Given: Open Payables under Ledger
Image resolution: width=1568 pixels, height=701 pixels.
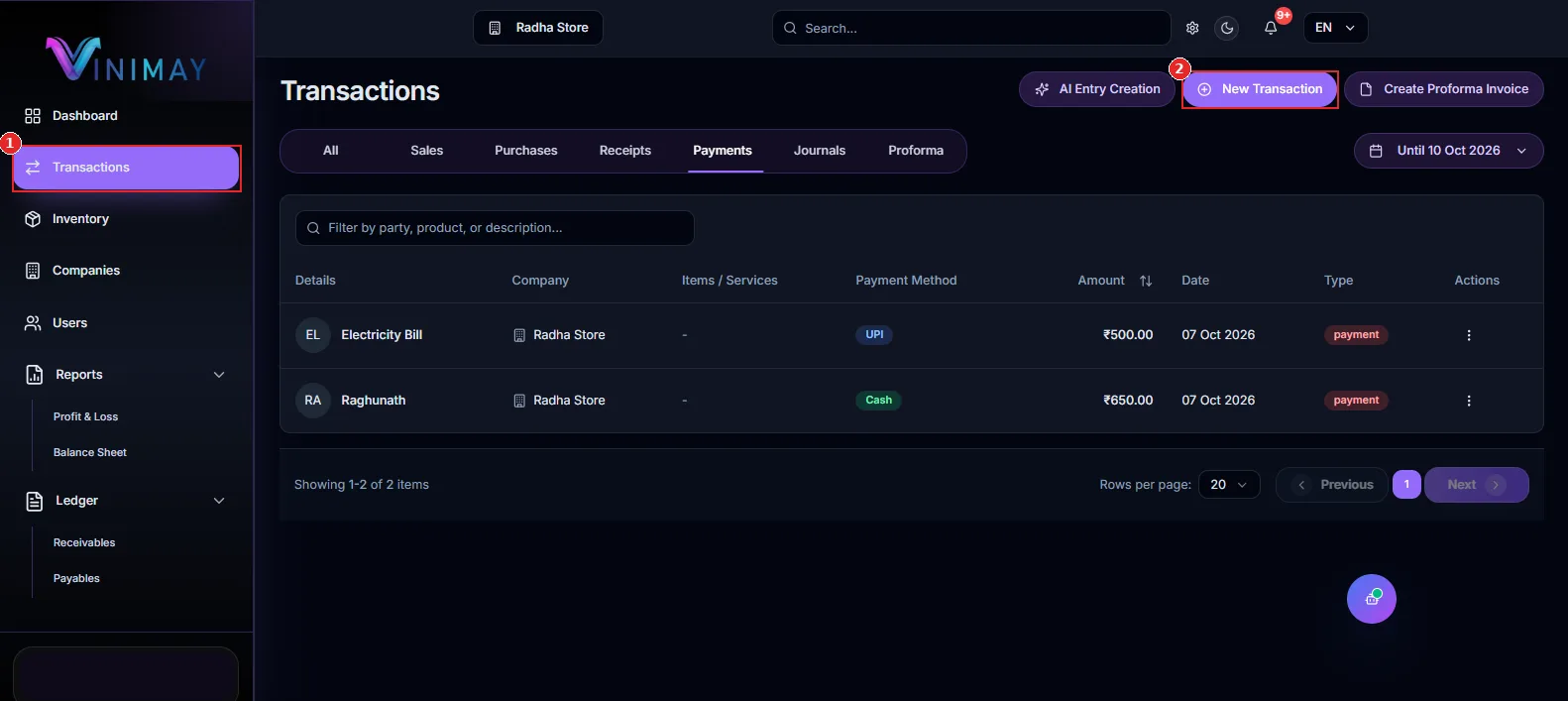Looking at the screenshot, I should click(76, 579).
